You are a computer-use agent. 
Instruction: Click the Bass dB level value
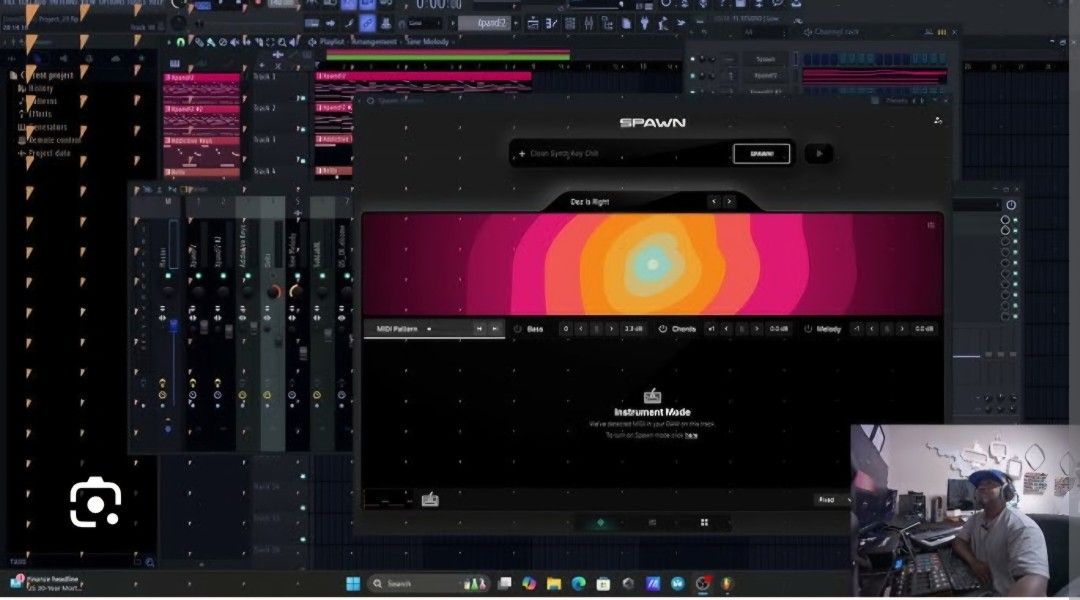coord(633,329)
